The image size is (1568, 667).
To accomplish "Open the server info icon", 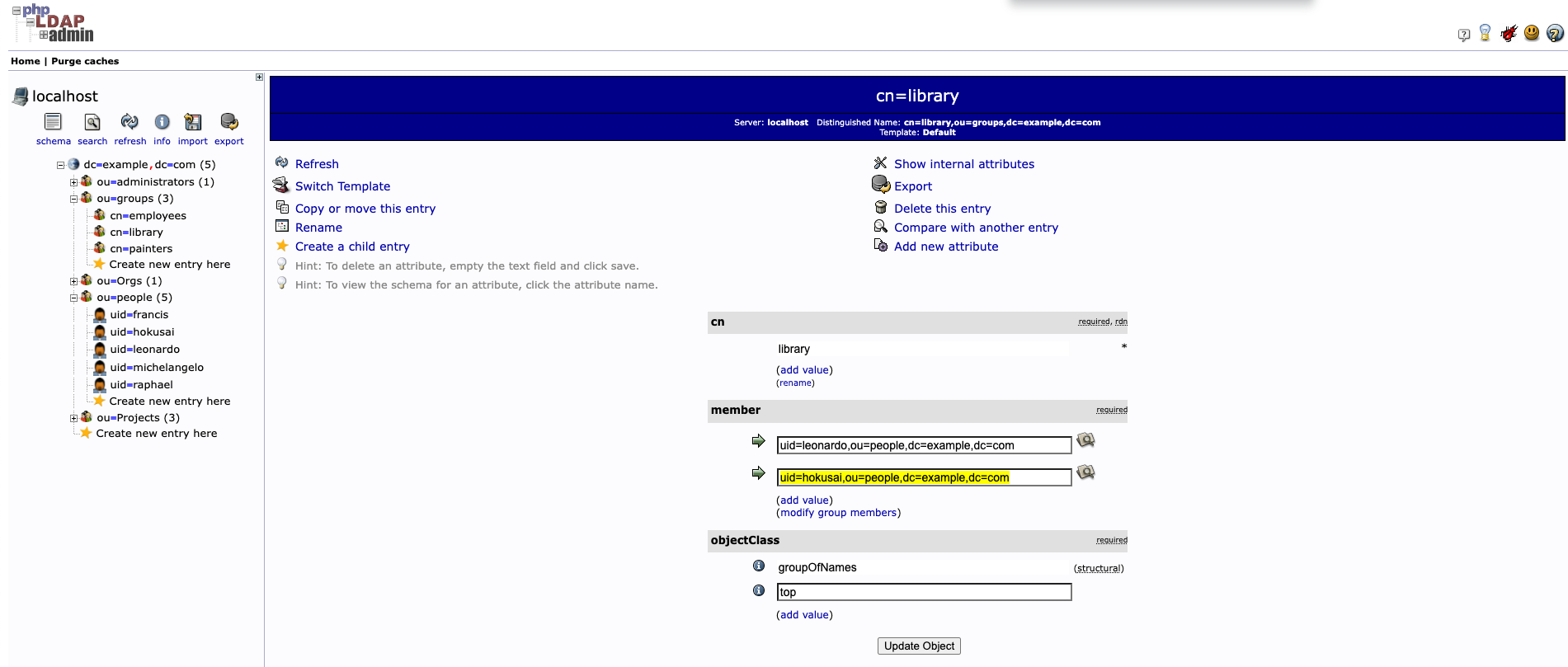I will click(x=162, y=122).
